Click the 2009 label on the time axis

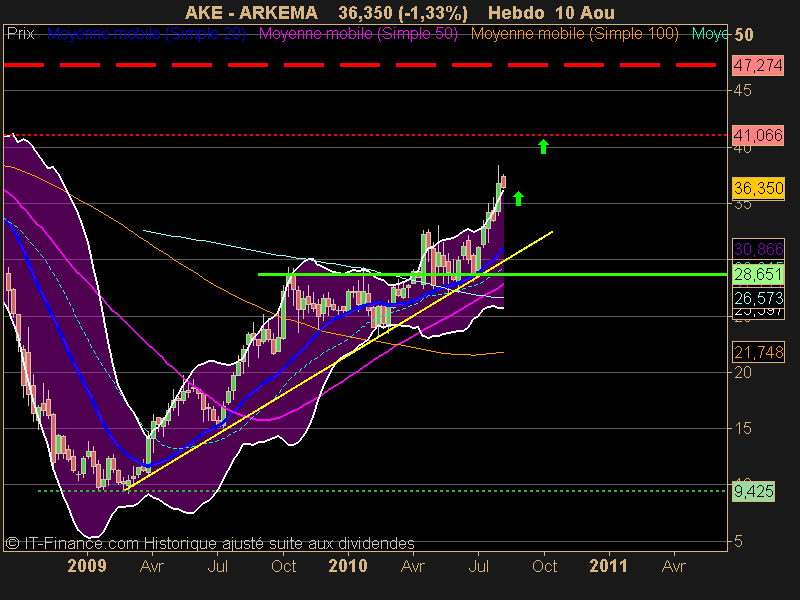tap(87, 566)
